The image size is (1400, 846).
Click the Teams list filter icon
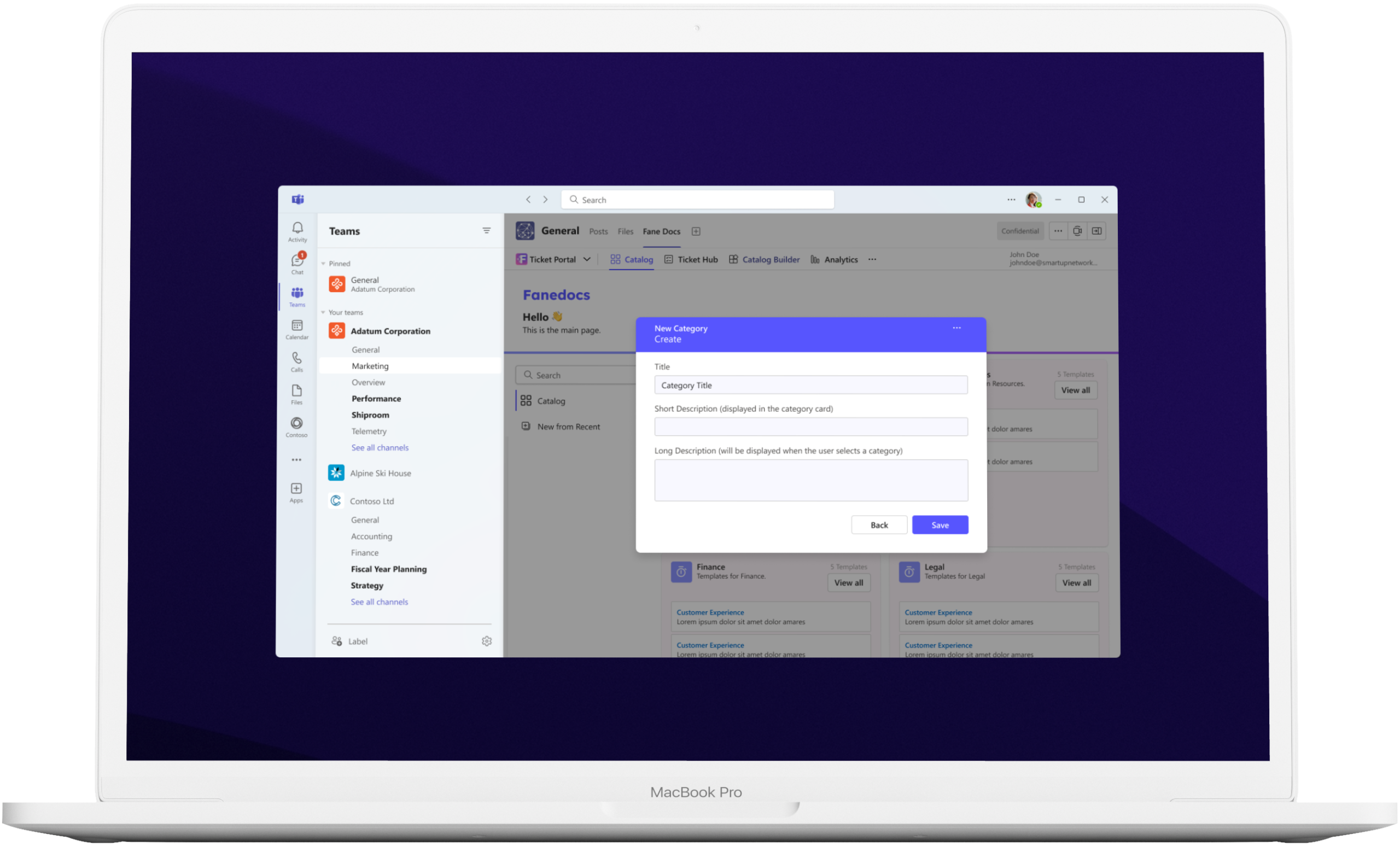pos(486,231)
